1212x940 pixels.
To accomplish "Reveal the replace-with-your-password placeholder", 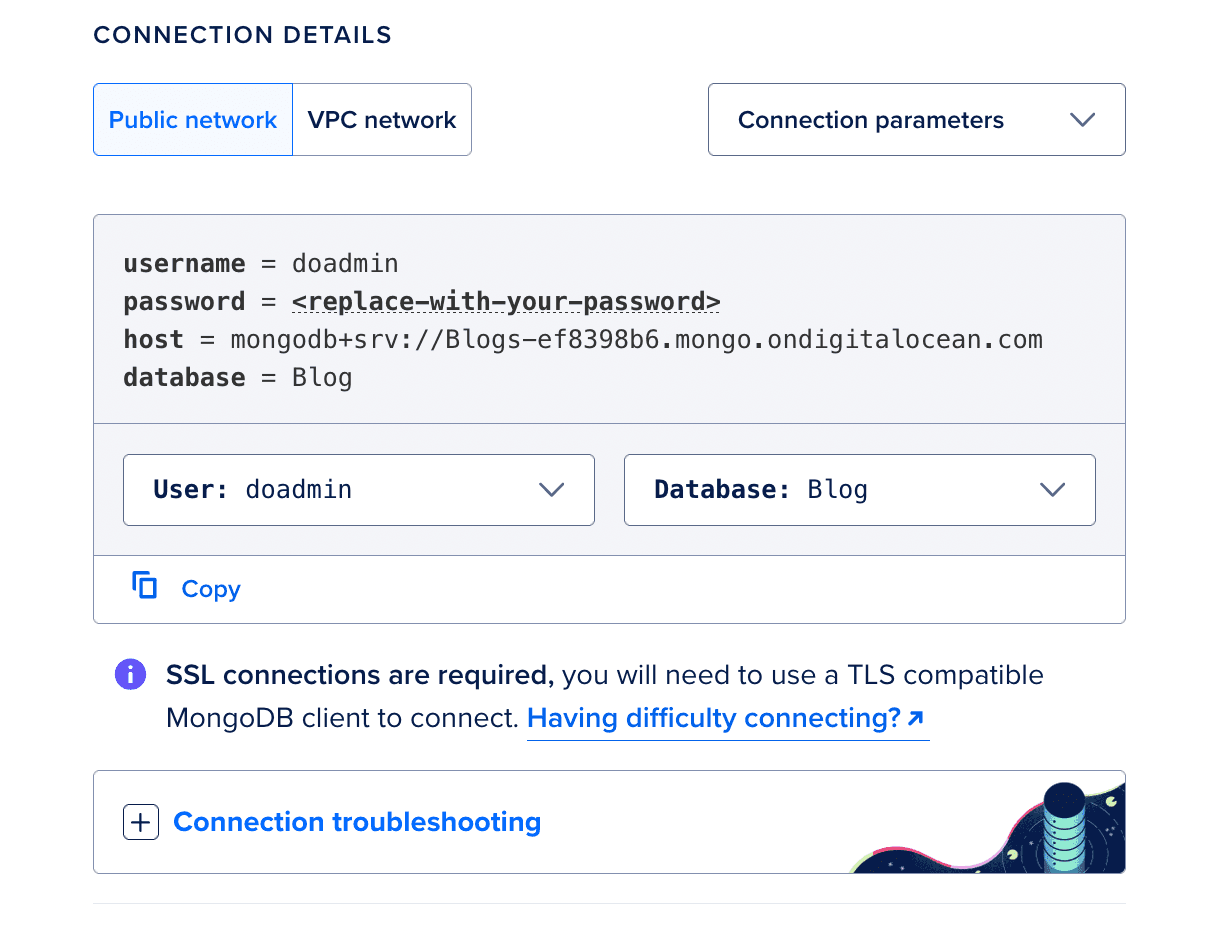I will click(x=506, y=302).
